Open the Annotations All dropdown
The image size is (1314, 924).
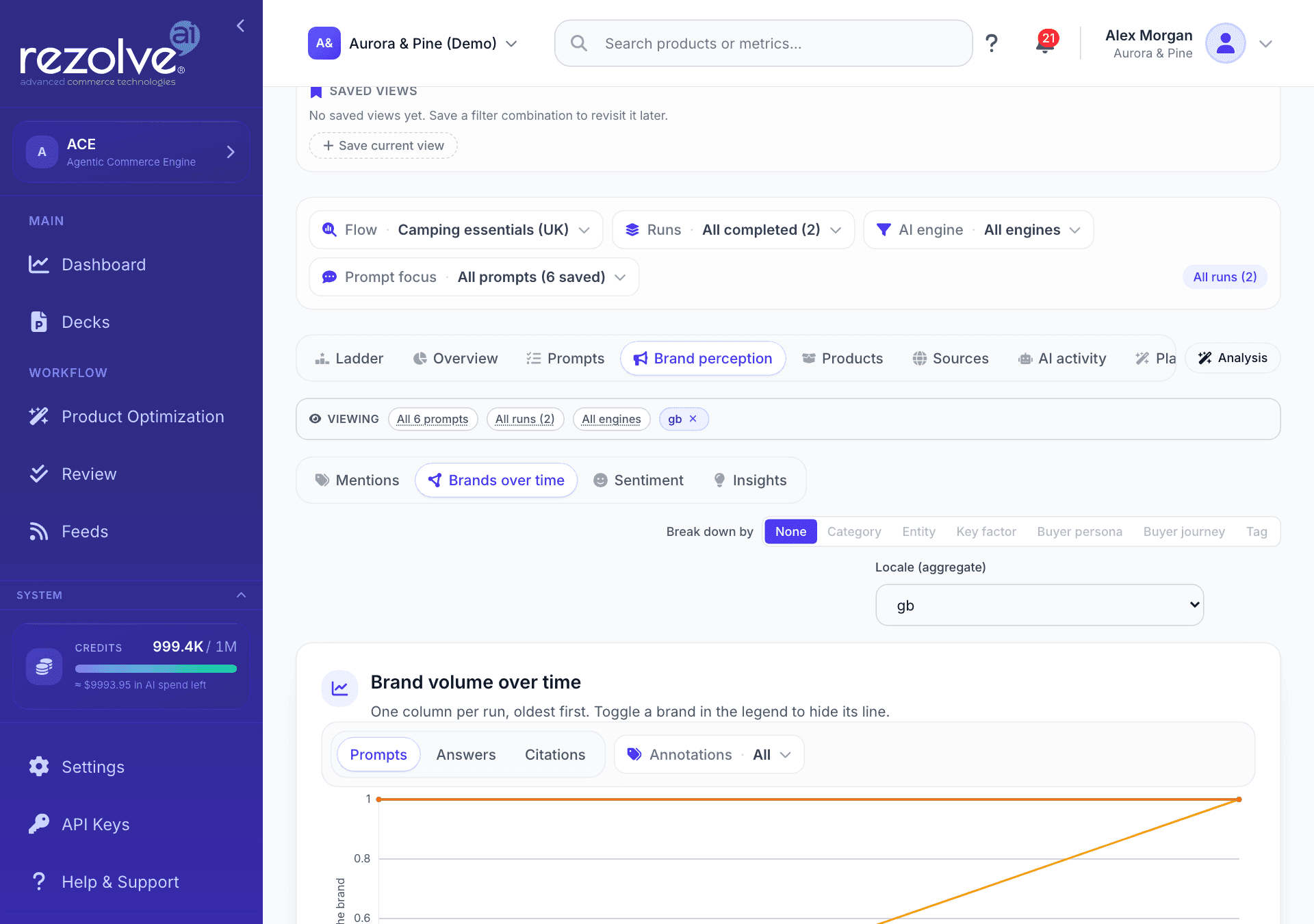click(709, 754)
